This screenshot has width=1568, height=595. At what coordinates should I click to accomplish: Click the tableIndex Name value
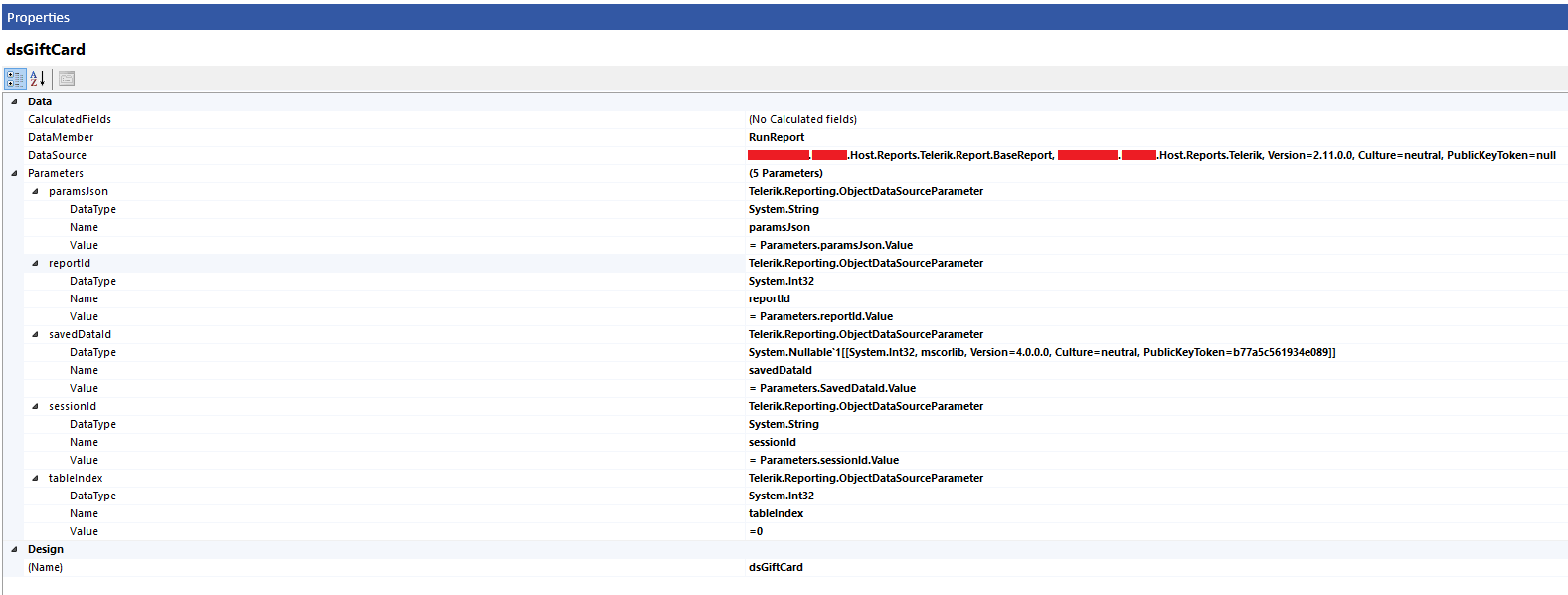777,513
